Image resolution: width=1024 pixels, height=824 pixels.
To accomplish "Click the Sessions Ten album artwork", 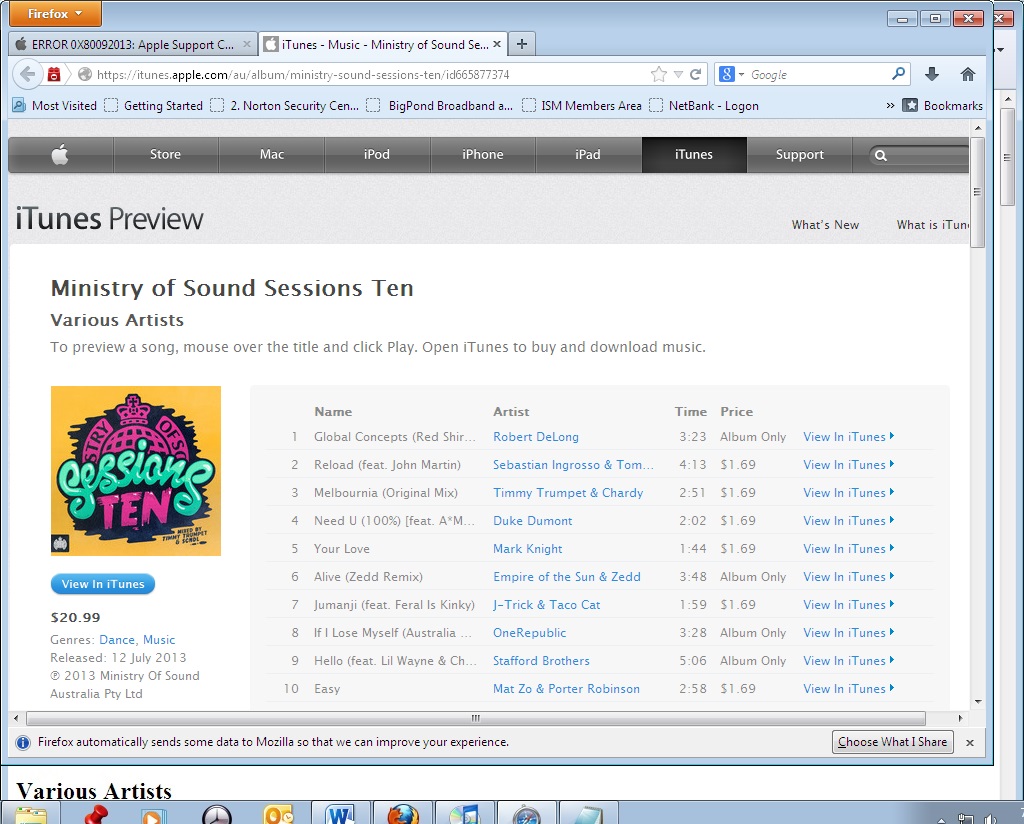I will [136, 471].
